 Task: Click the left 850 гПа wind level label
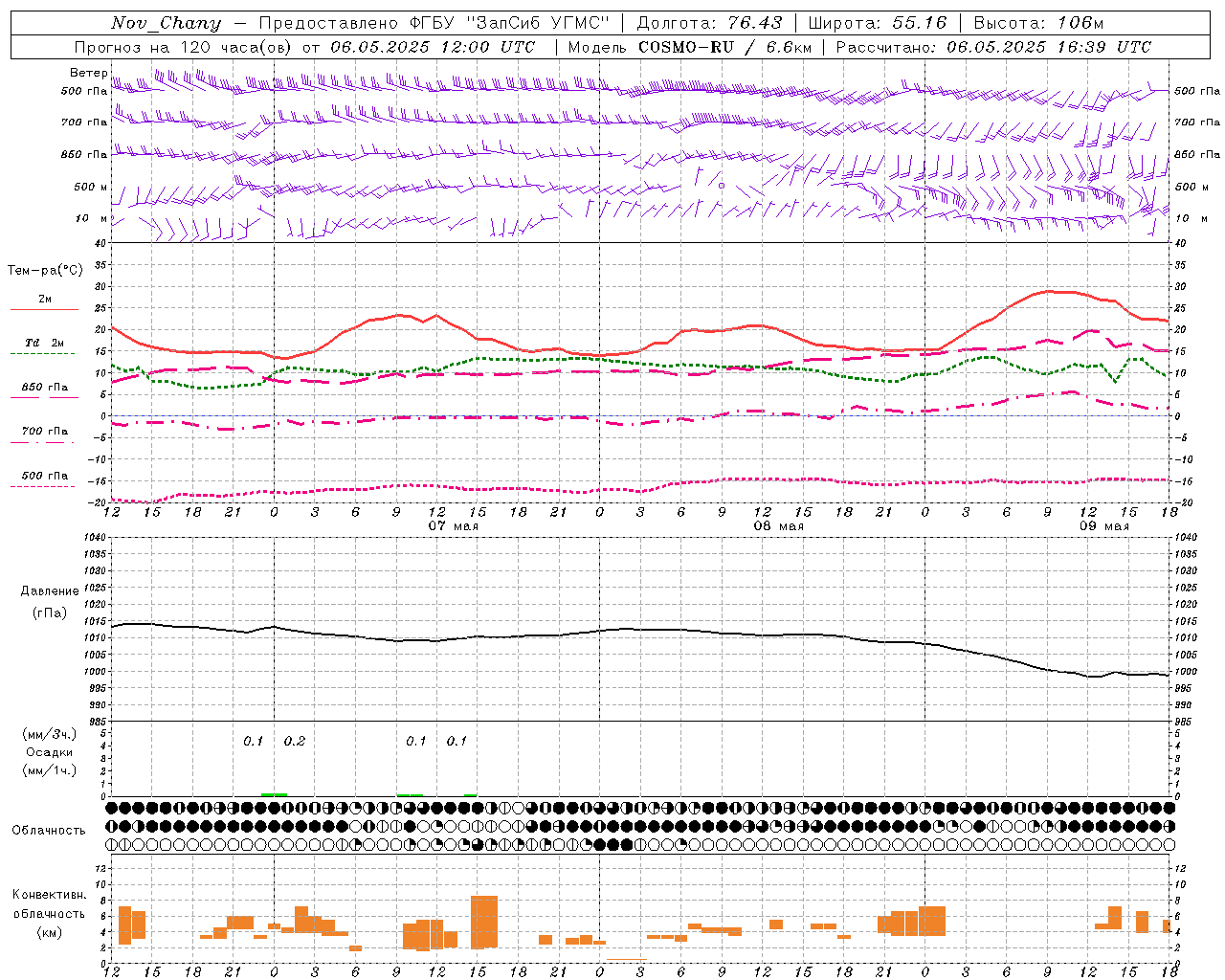(84, 154)
